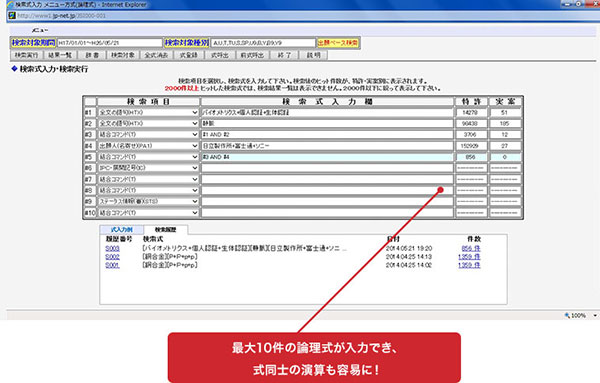Image resolution: width=600 pixels, height=383 pixels.
Task: Open the 説明 help button
Action: click(x=313, y=55)
